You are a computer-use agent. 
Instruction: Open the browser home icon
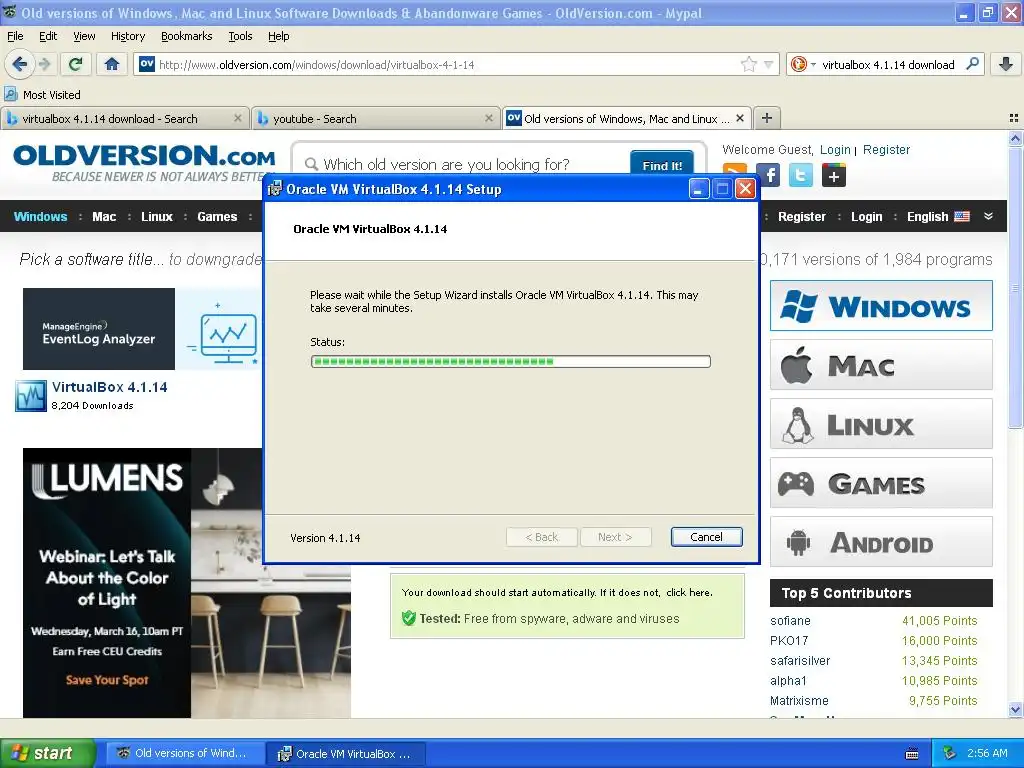(112, 64)
